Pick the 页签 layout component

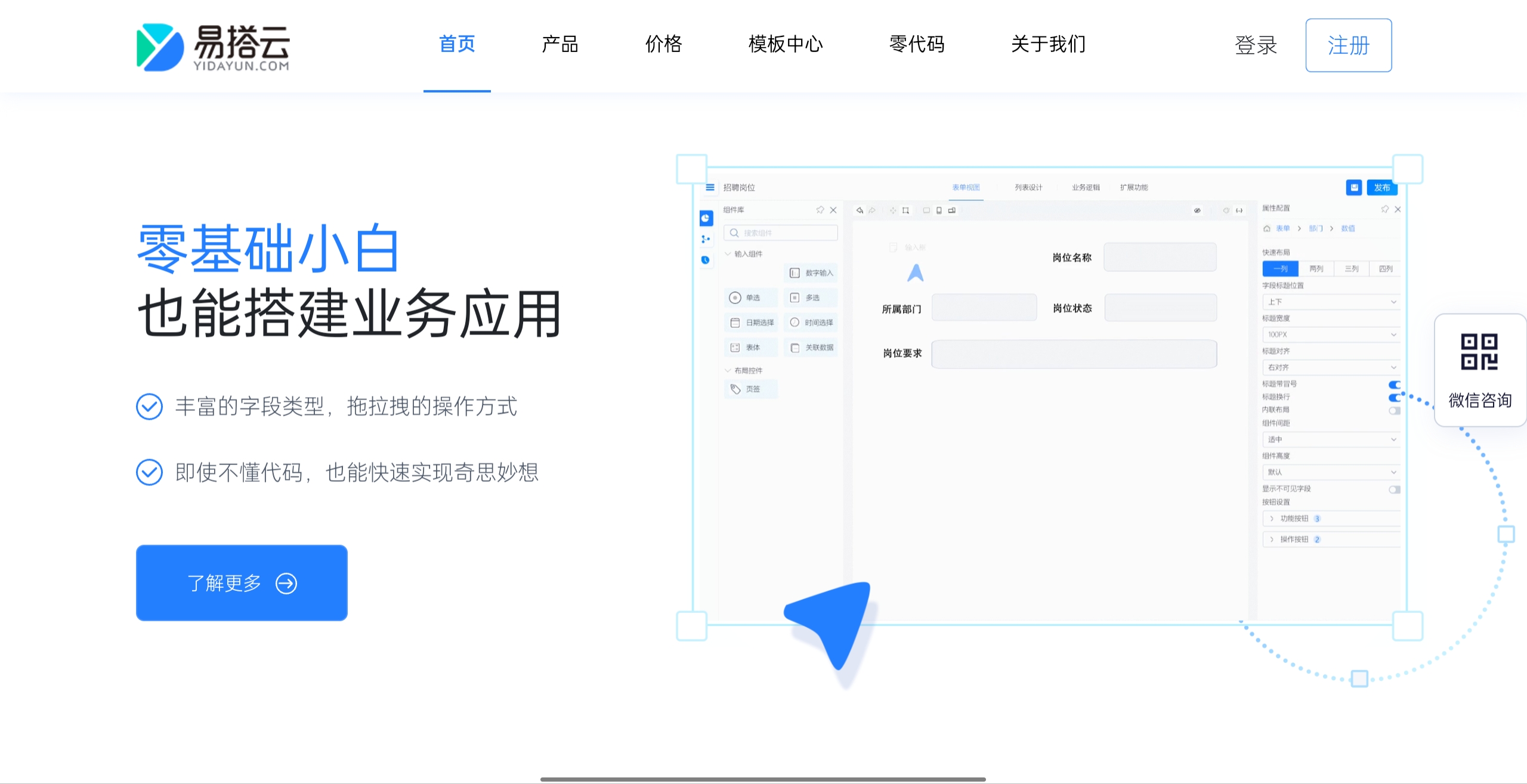coord(751,389)
